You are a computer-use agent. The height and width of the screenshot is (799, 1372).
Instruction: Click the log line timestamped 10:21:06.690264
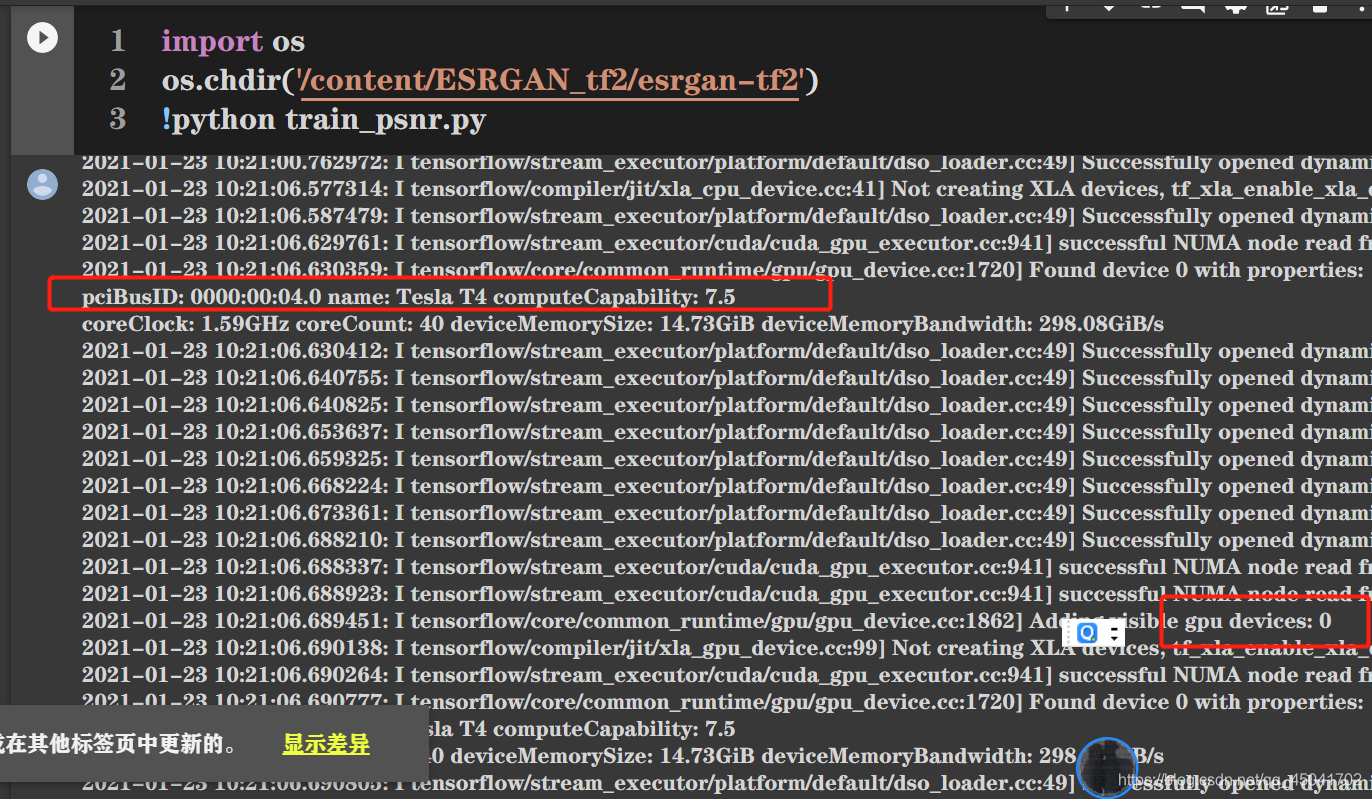pyautogui.click(x=727, y=675)
